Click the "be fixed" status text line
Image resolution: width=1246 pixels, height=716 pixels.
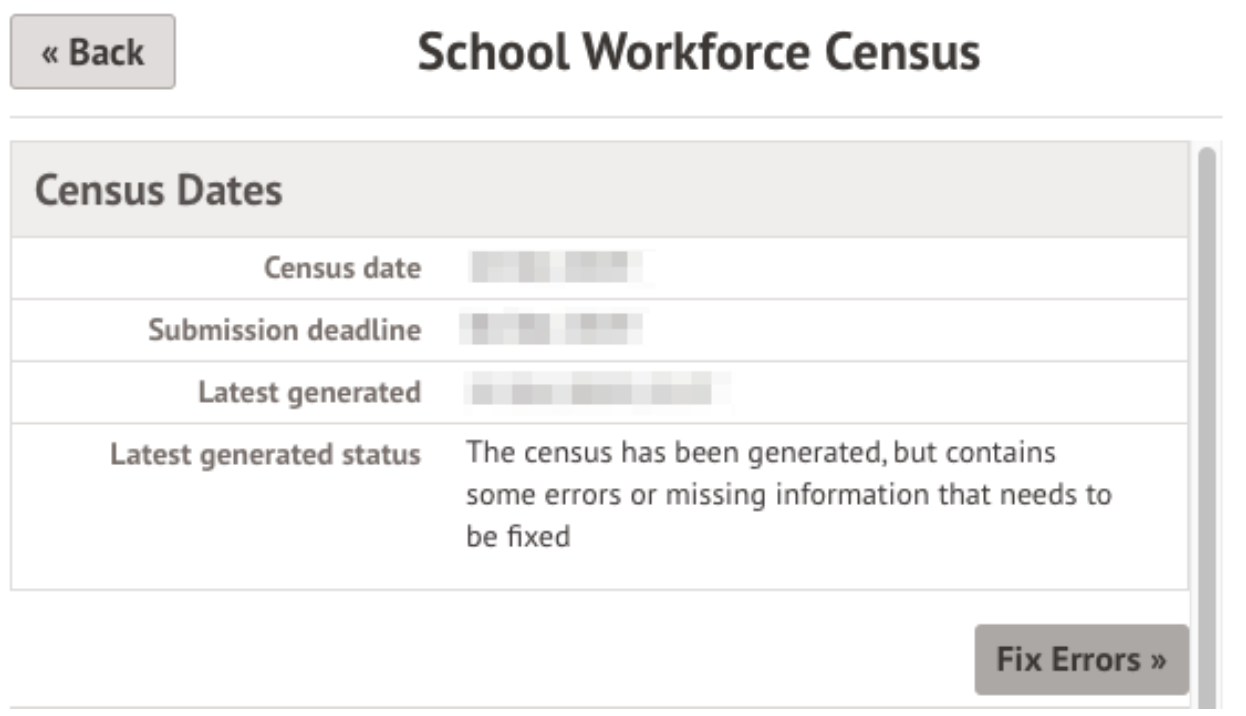tap(518, 537)
